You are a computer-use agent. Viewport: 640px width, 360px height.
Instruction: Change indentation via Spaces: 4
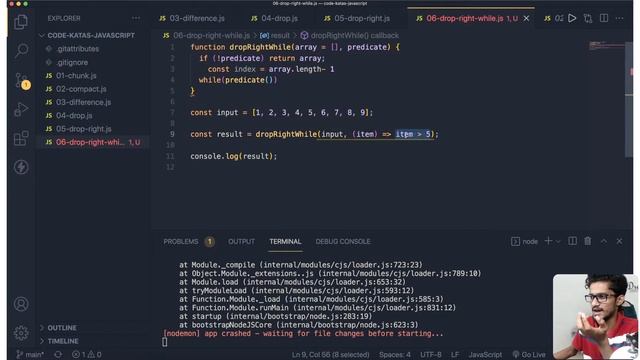coord(395,354)
